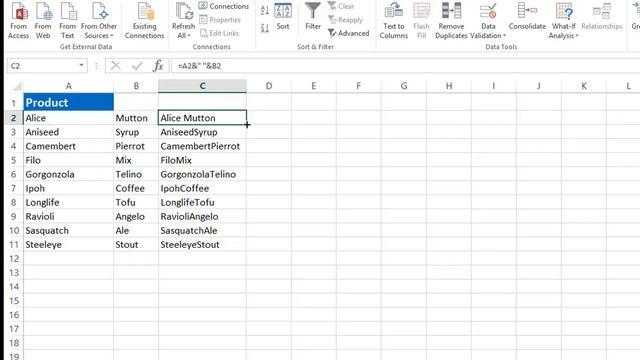Open the Sort dialog
The height and width of the screenshot is (360, 640).
click(x=283, y=16)
